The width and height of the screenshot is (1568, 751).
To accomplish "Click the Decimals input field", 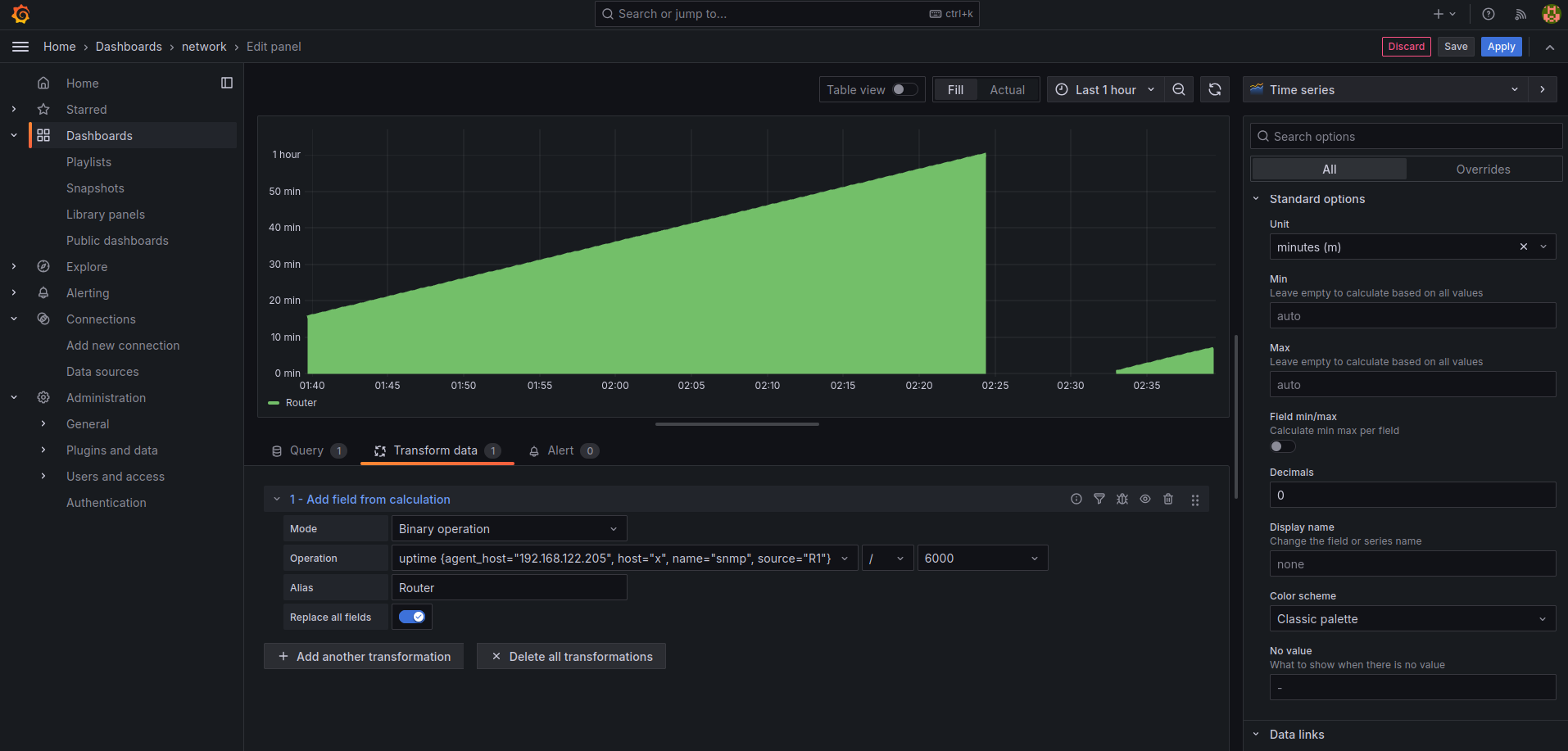I will [x=1412, y=495].
